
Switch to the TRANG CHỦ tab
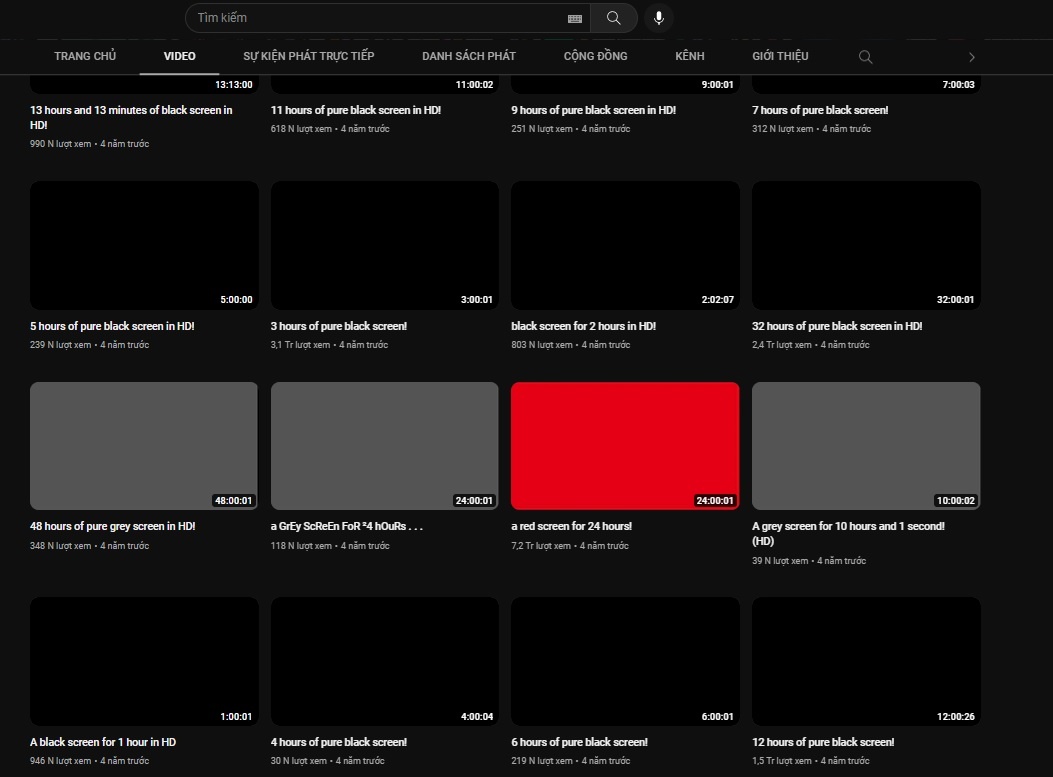pyautogui.click(x=85, y=56)
